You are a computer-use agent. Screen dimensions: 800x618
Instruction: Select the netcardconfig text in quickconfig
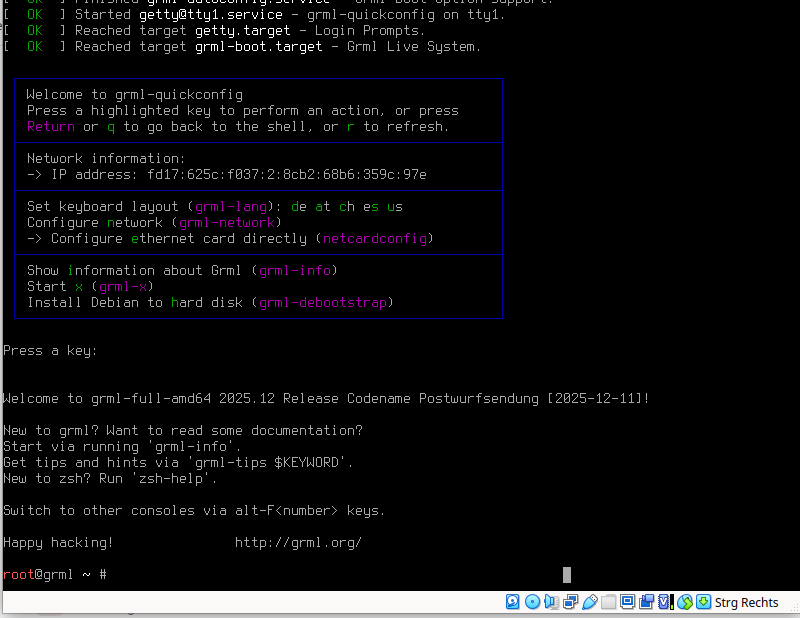[x=374, y=239]
